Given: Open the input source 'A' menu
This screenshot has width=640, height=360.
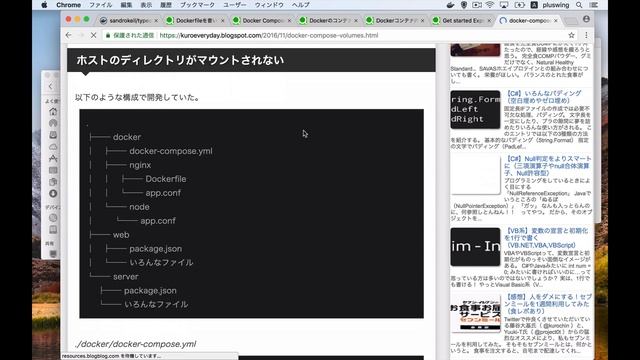Looking at the screenshot, I should click(534, 5).
